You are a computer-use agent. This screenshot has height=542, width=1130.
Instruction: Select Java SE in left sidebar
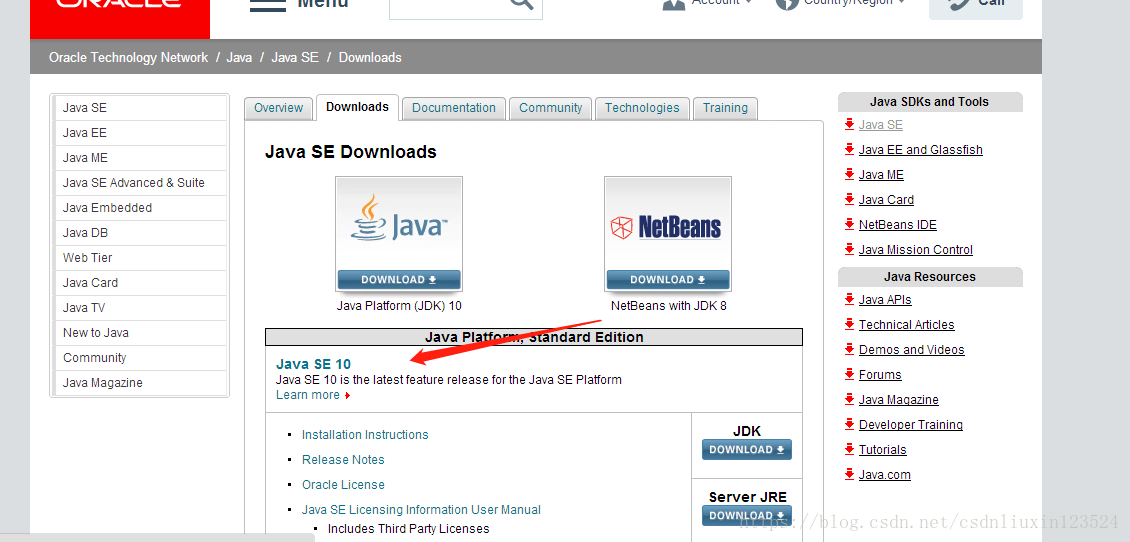(x=141, y=108)
